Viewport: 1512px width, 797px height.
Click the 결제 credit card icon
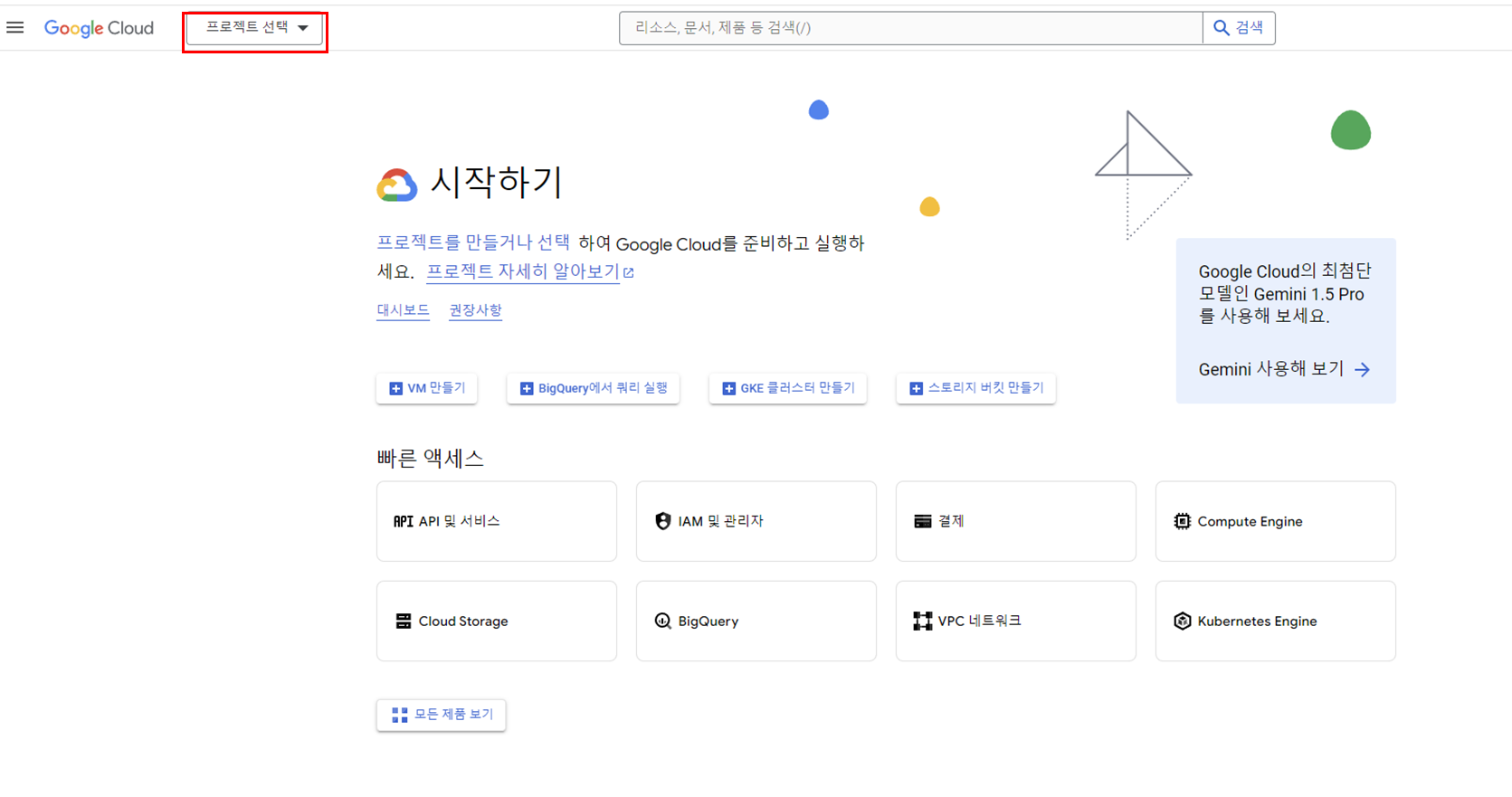[923, 521]
